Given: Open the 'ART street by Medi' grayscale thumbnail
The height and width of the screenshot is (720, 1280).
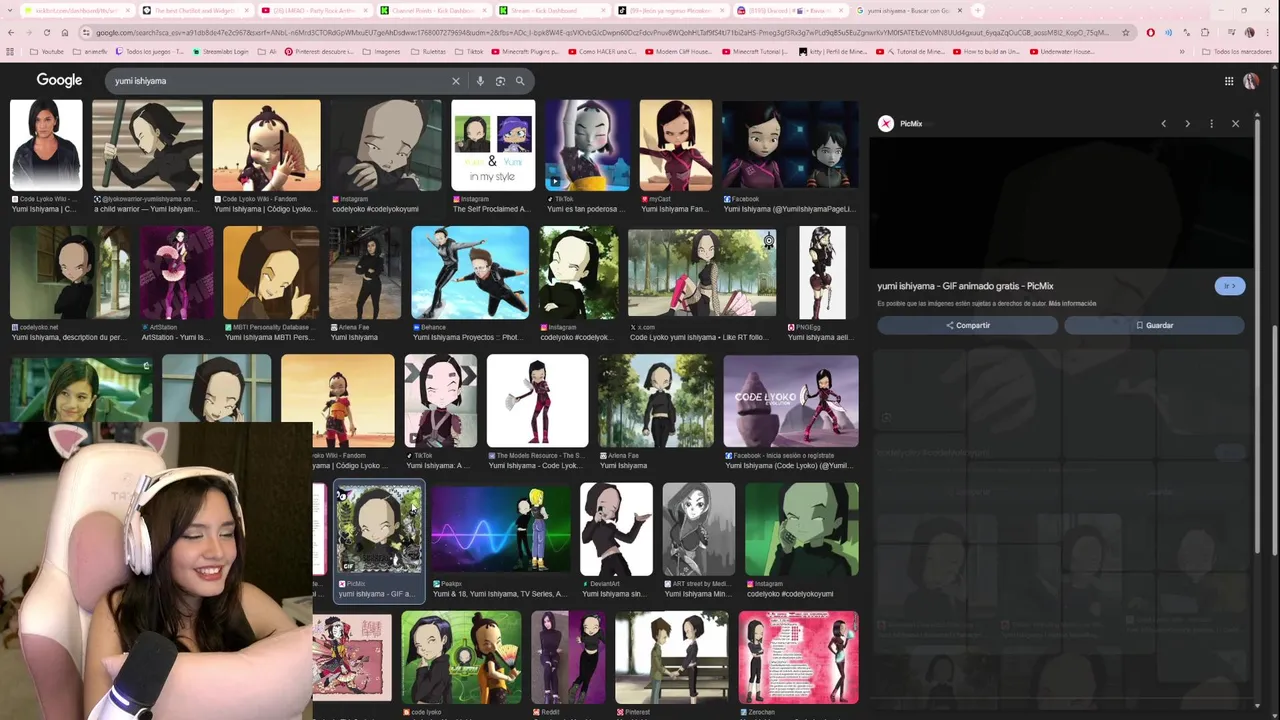Looking at the screenshot, I should [x=698, y=529].
